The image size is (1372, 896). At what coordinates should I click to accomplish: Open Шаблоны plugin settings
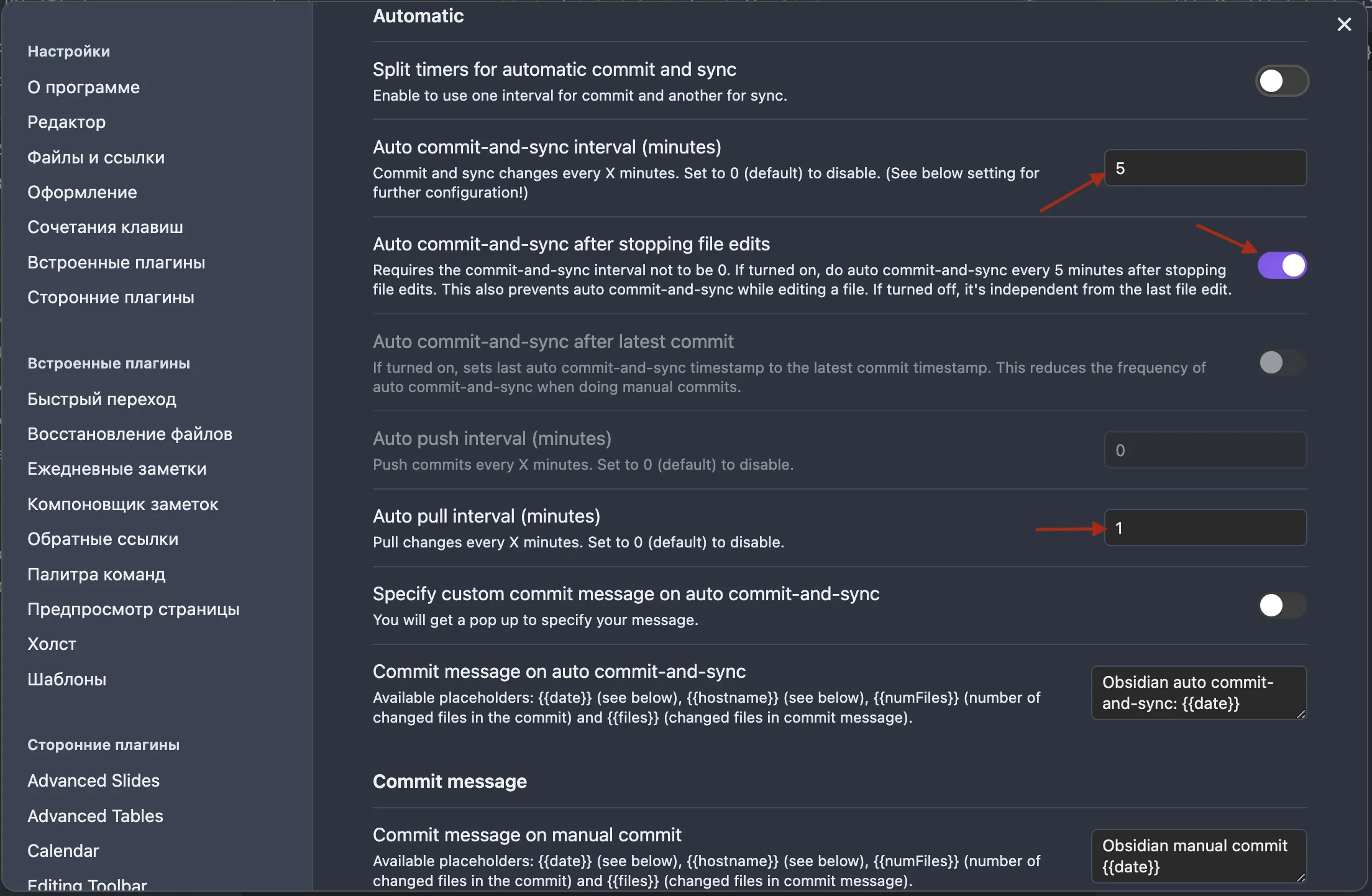tap(66, 679)
